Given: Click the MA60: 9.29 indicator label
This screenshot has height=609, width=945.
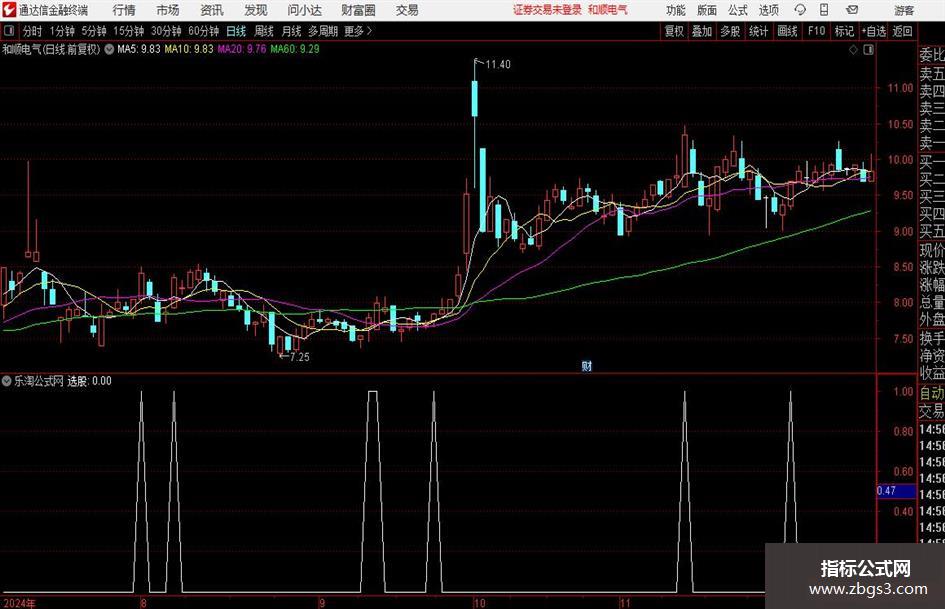Looking at the screenshot, I should click(295, 49).
